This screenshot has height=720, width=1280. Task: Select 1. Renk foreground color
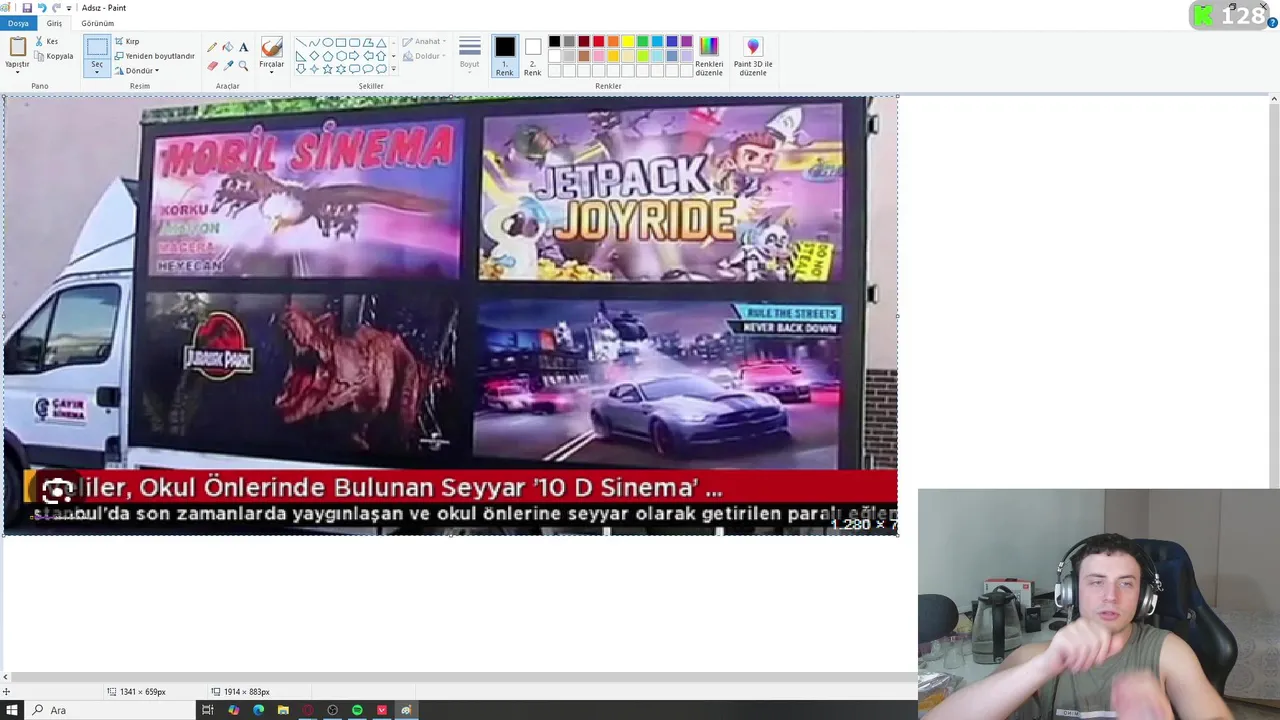click(505, 56)
